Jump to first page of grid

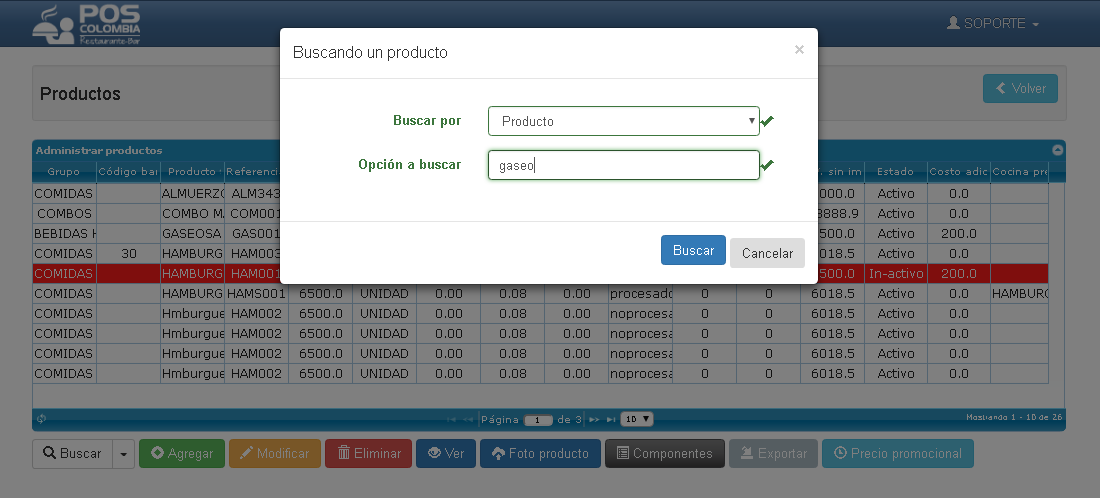(x=452, y=419)
